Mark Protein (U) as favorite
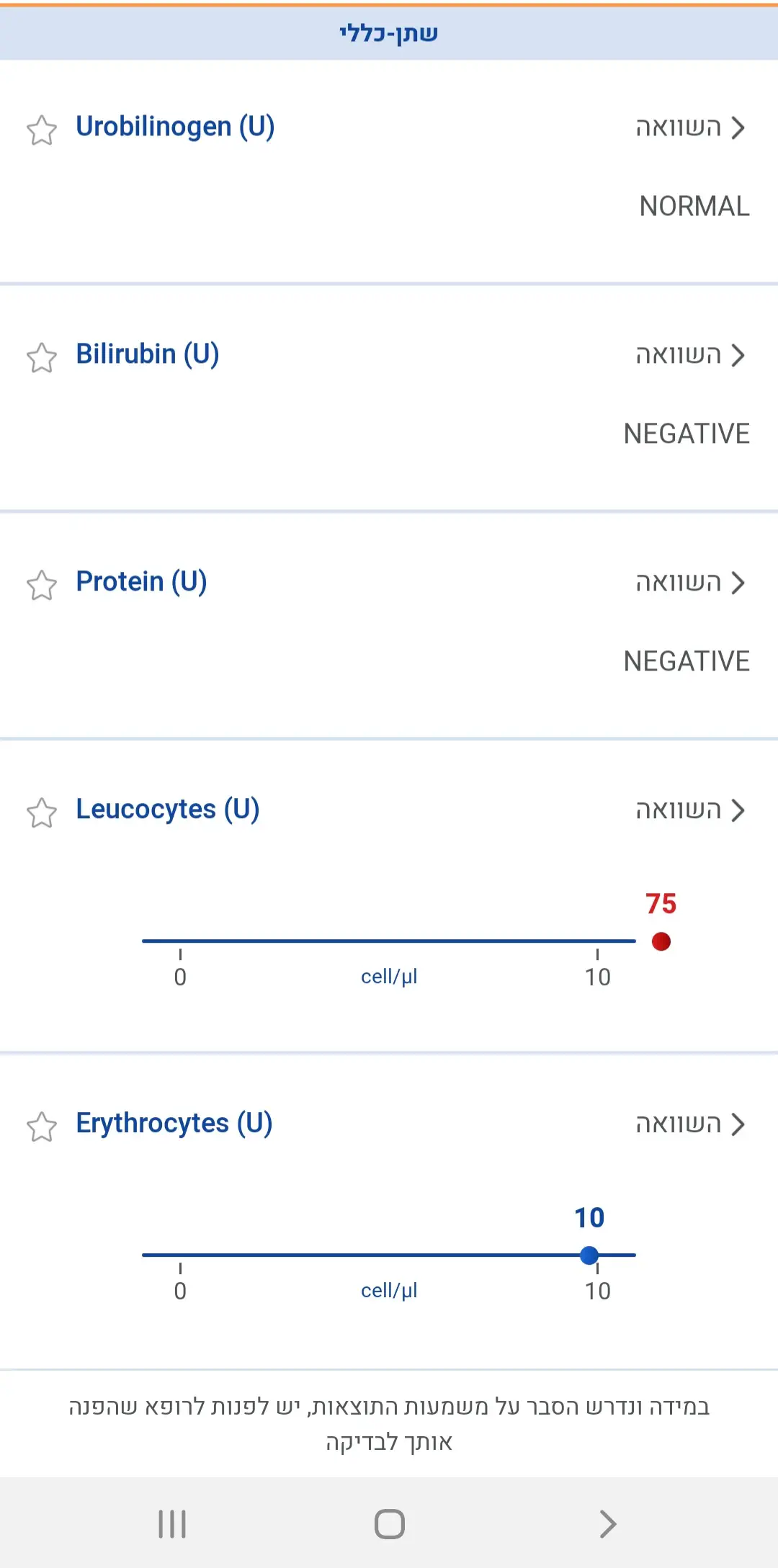Viewport: 778px width, 1568px height. 42,586
